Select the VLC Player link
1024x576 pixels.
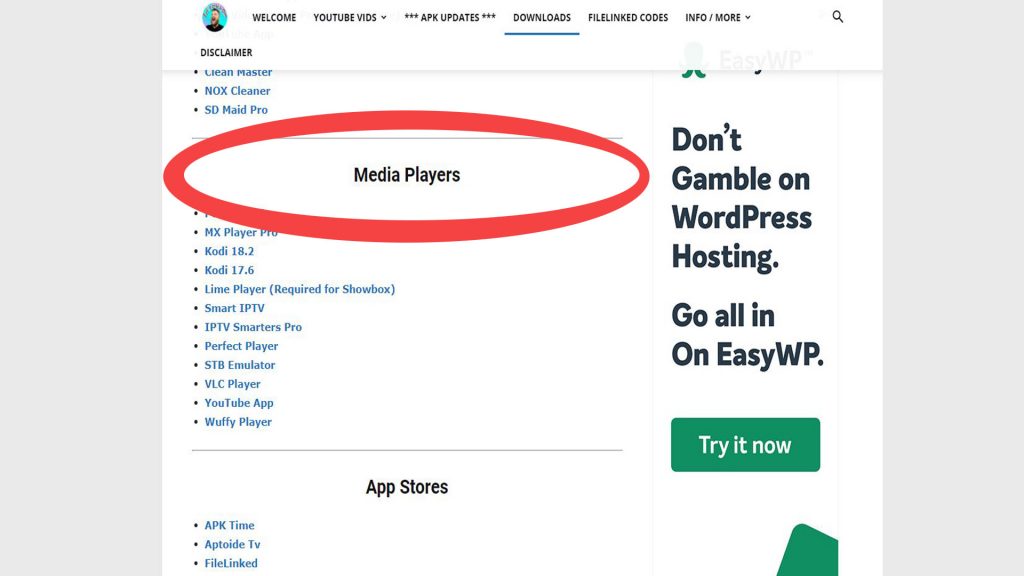click(x=232, y=384)
